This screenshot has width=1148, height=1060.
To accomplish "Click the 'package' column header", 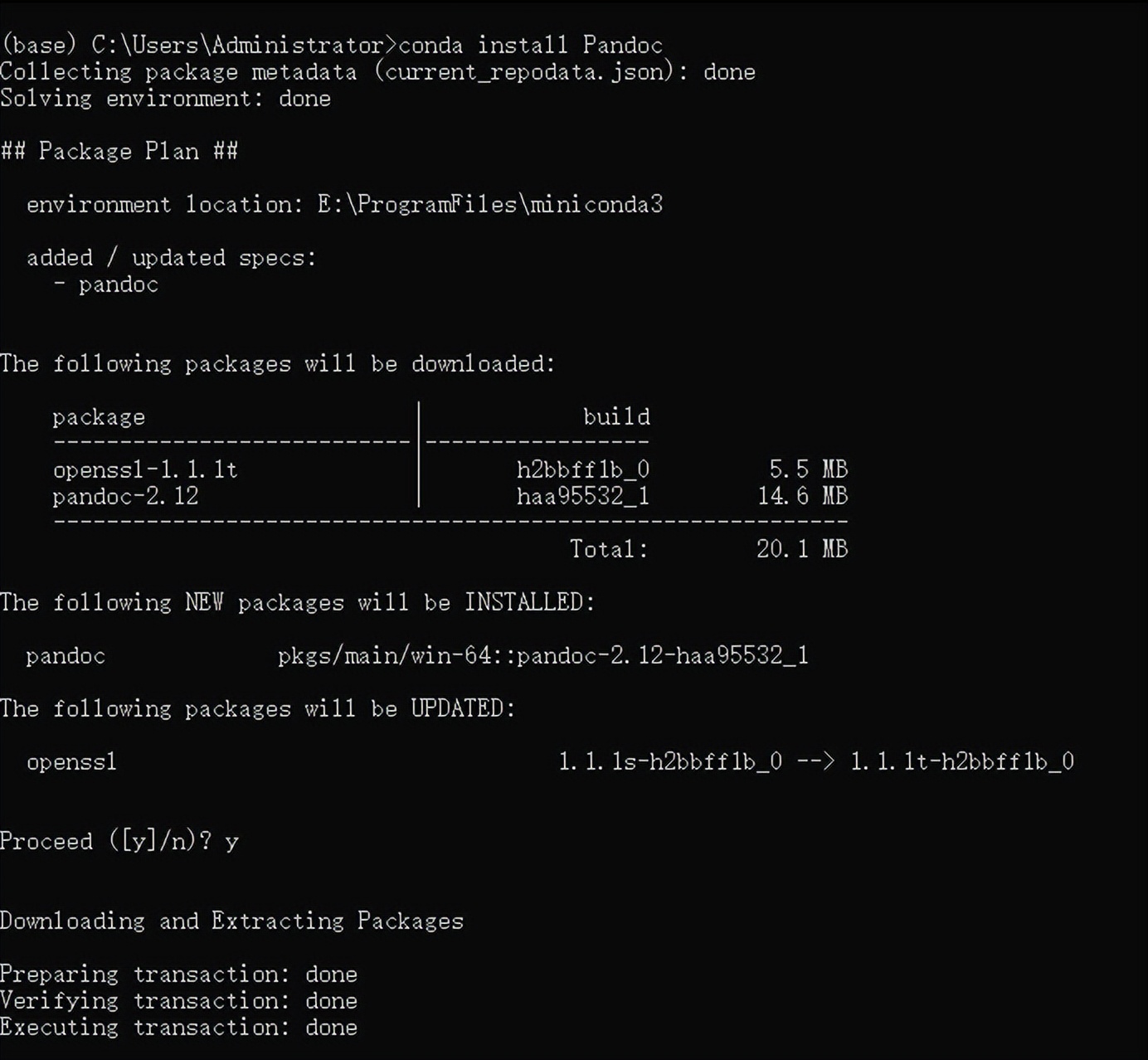I will 99,416.
